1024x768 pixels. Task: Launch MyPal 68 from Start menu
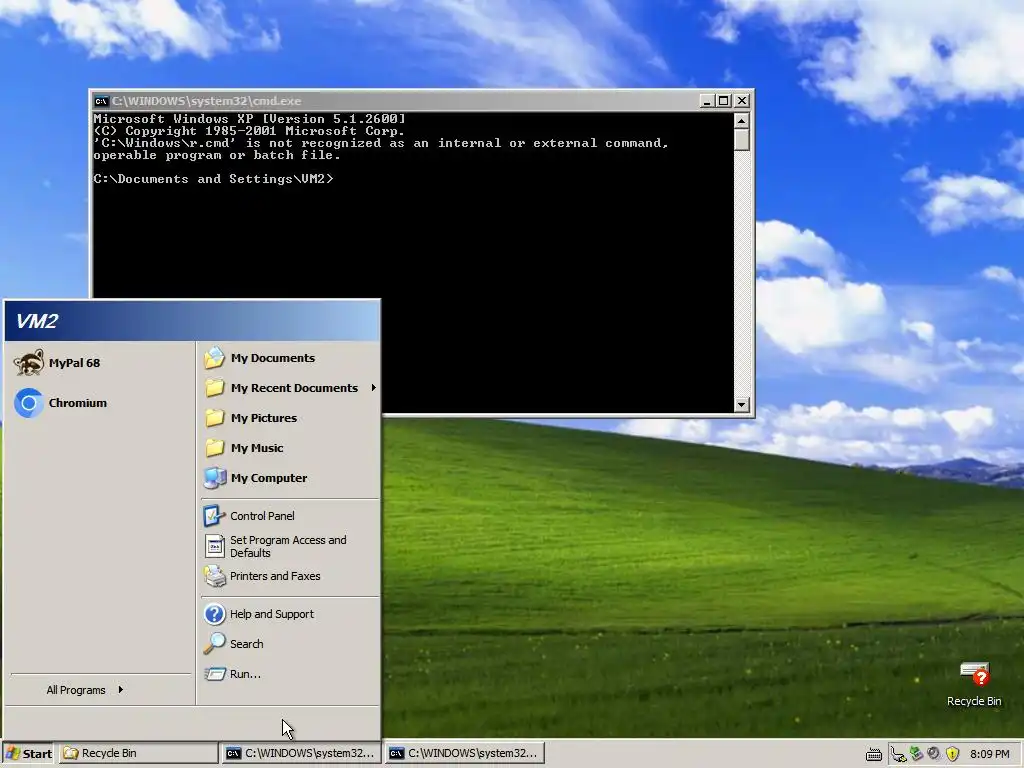(101, 363)
